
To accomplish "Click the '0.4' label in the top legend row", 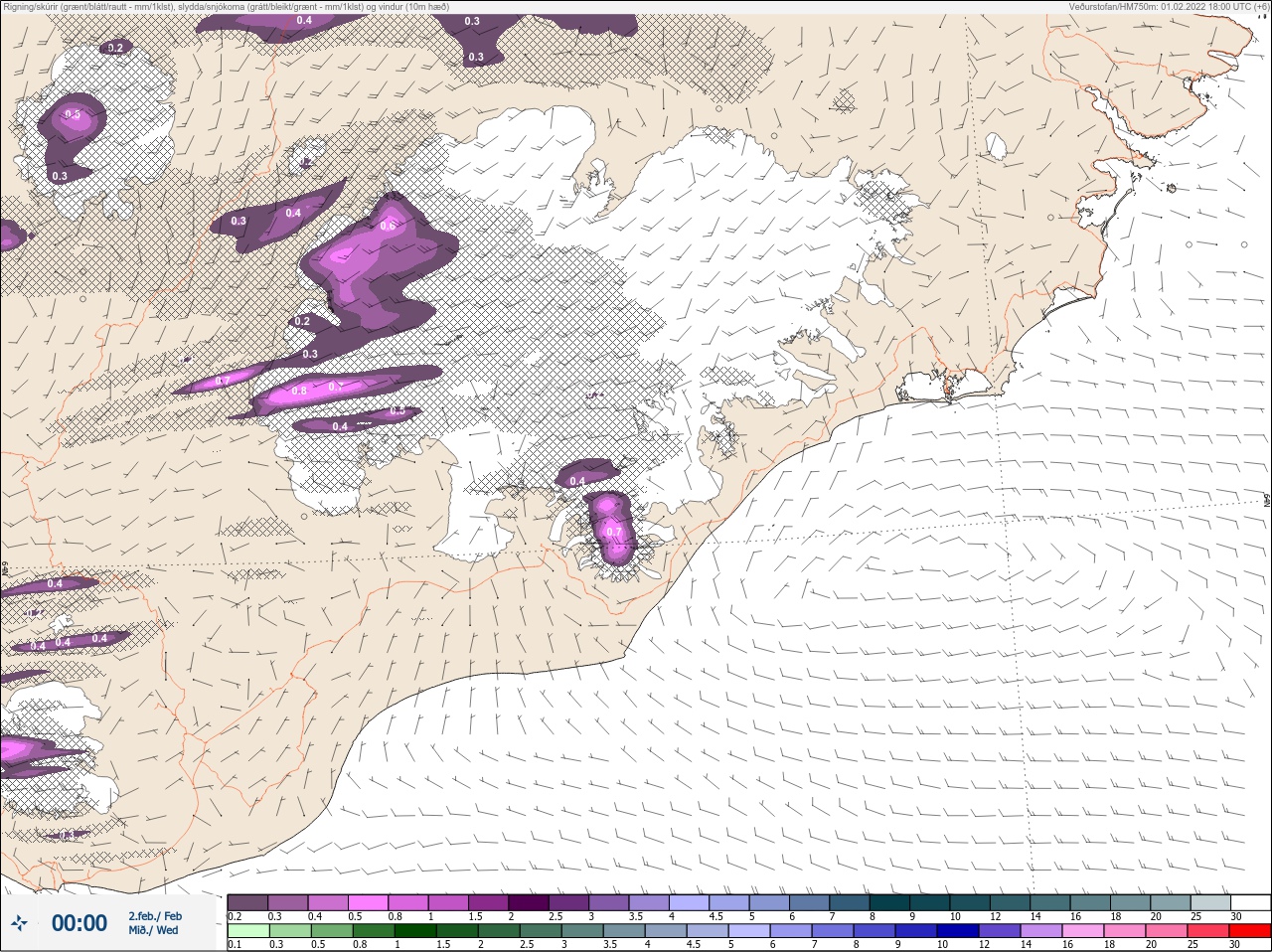I will 315,916.
